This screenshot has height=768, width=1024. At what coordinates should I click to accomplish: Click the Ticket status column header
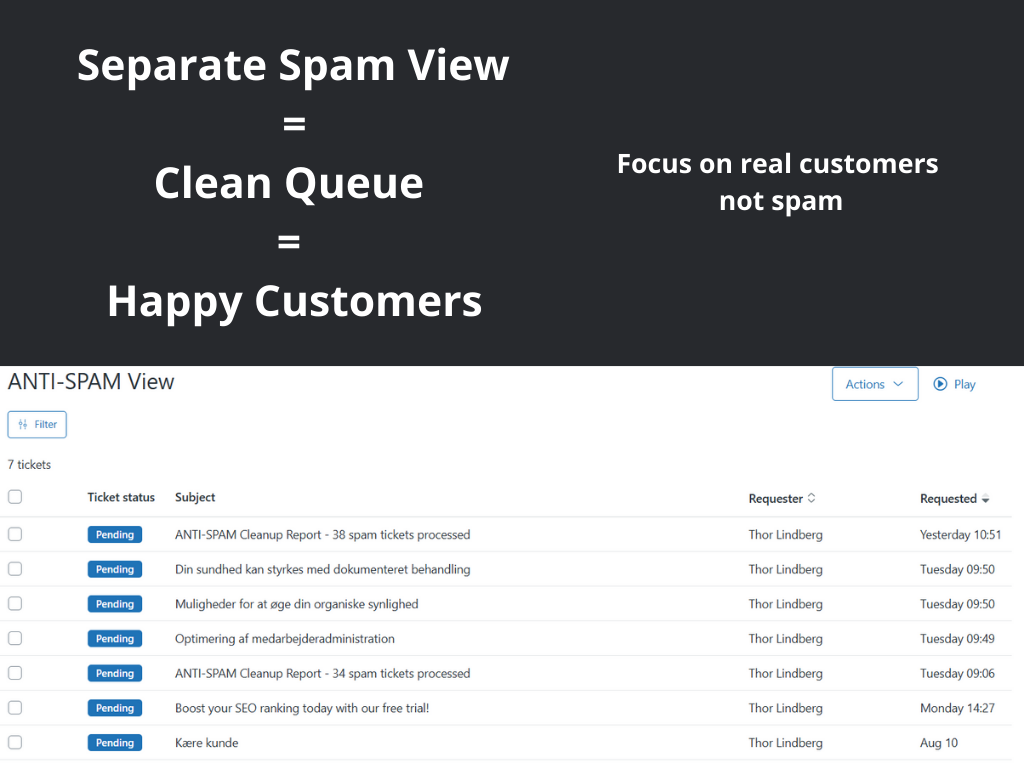pyautogui.click(x=121, y=497)
